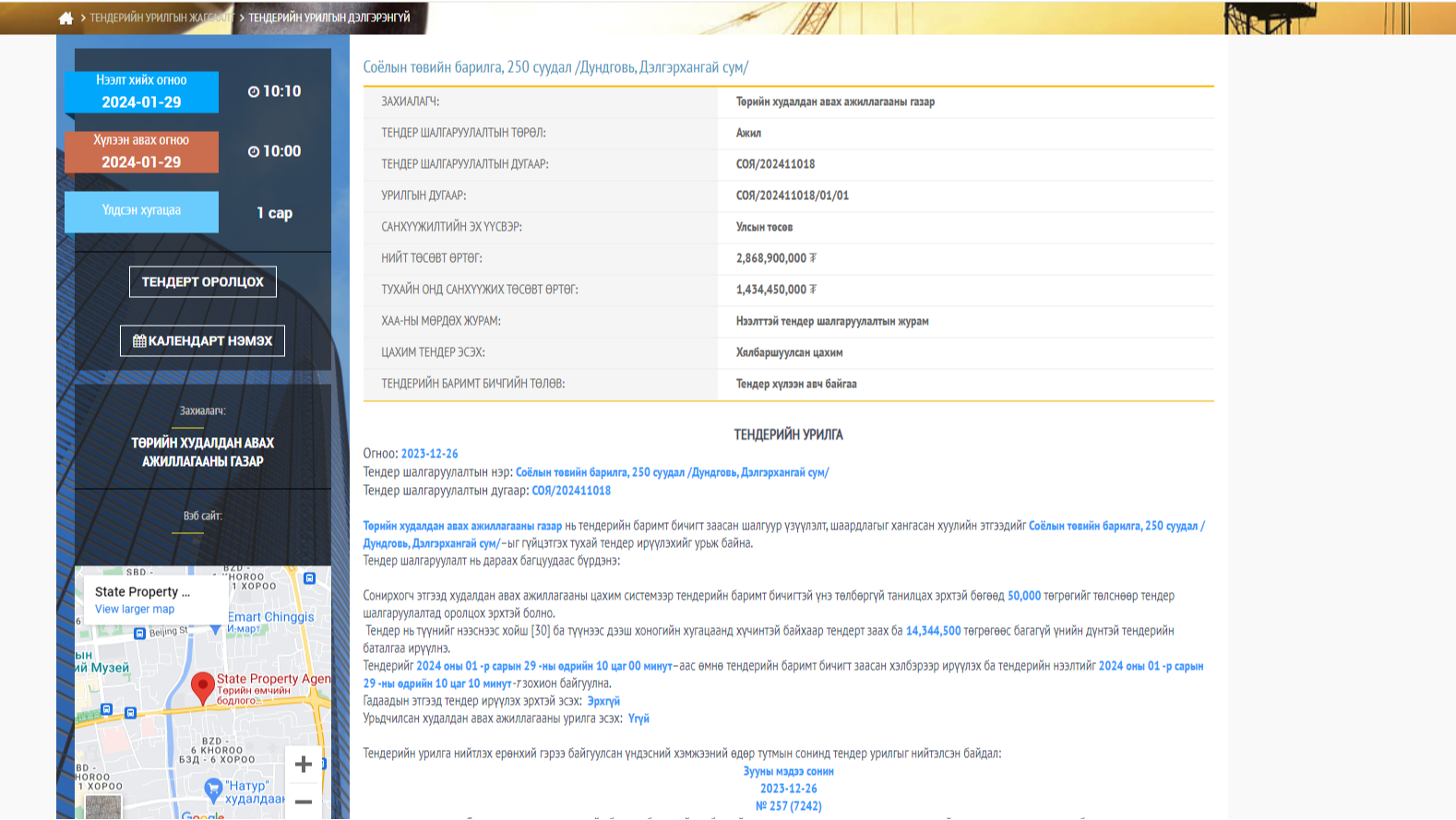Viewport: 1456px width, 820px height.
Task: Click the satellite view thumbnail on map
Action: click(x=102, y=807)
